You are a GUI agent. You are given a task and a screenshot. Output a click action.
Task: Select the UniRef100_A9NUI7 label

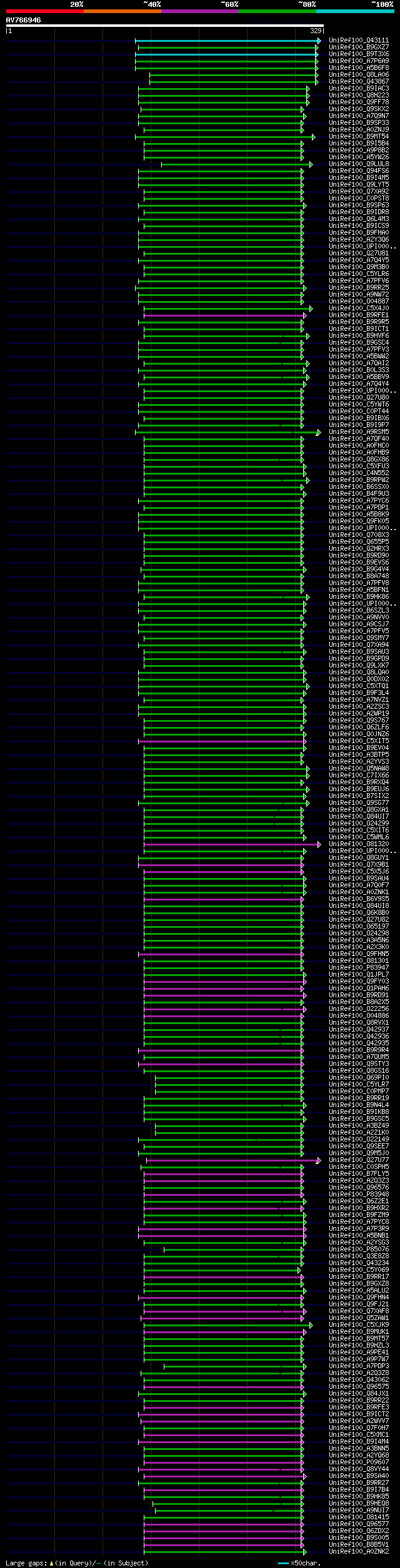point(359,1511)
